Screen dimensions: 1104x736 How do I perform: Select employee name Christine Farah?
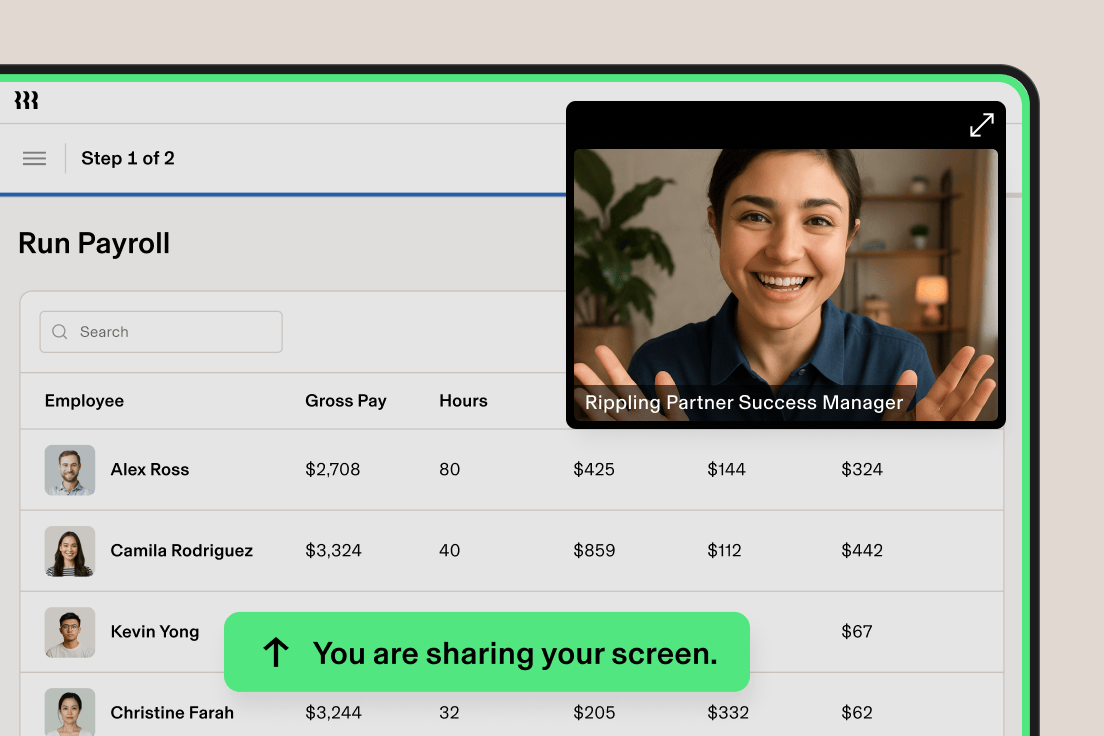(x=172, y=713)
